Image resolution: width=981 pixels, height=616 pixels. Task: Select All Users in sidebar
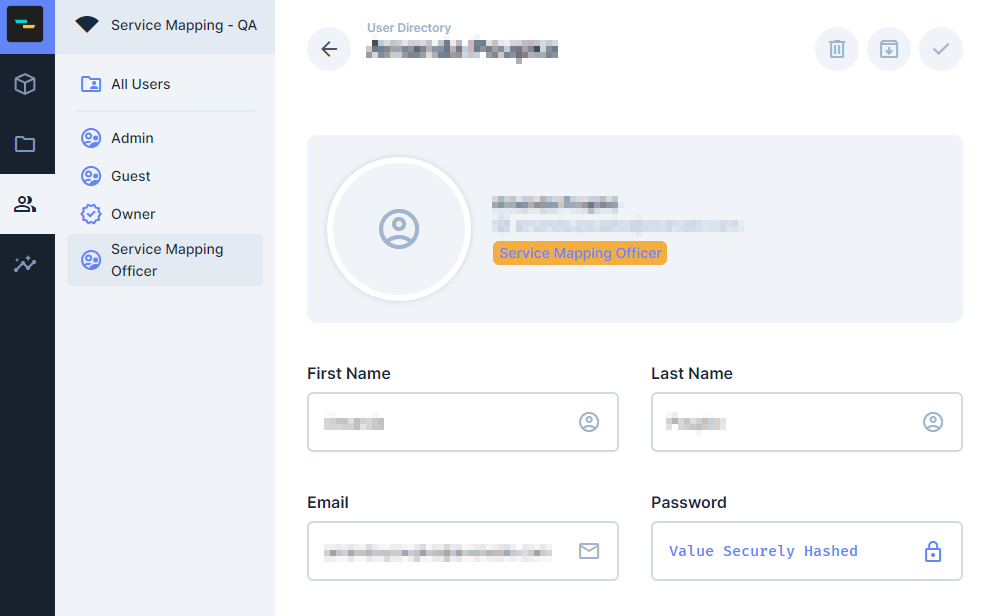(x=140, y=84)
